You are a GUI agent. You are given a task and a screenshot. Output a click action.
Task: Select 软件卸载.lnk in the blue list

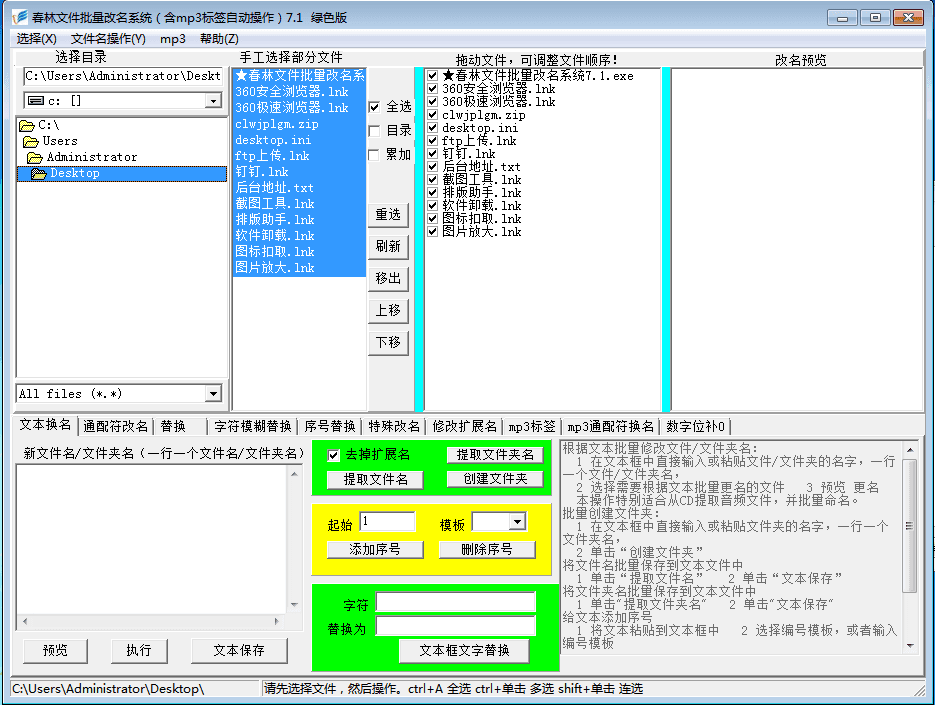299,236
